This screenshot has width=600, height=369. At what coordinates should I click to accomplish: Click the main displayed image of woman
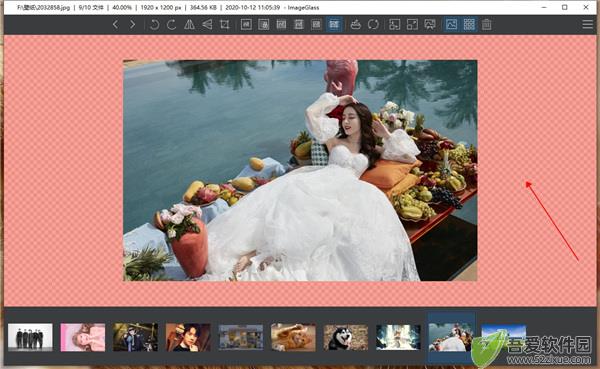pos(300,171)
